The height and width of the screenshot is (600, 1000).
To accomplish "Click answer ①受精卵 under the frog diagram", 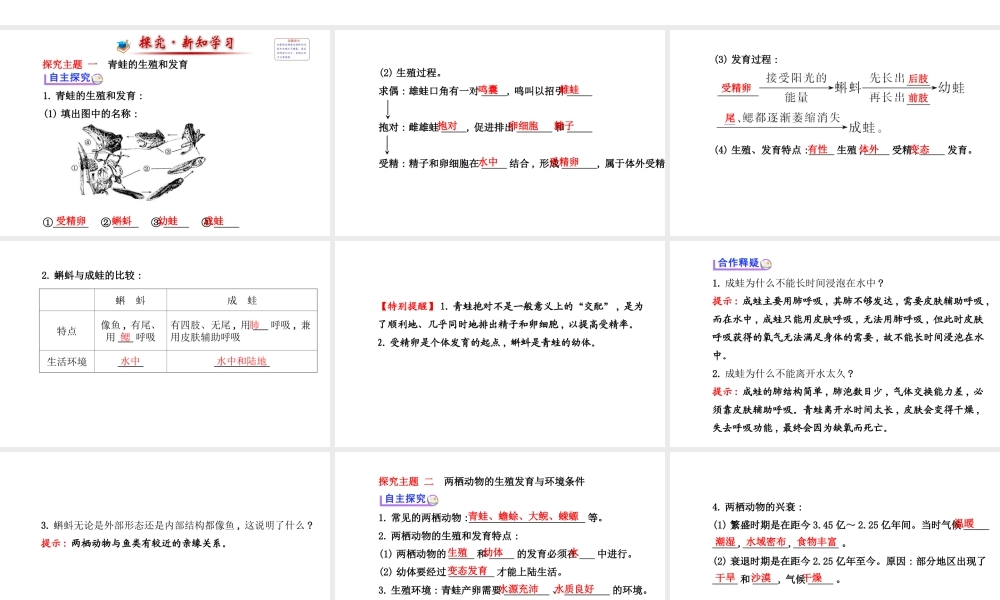I will coord(64,221).
